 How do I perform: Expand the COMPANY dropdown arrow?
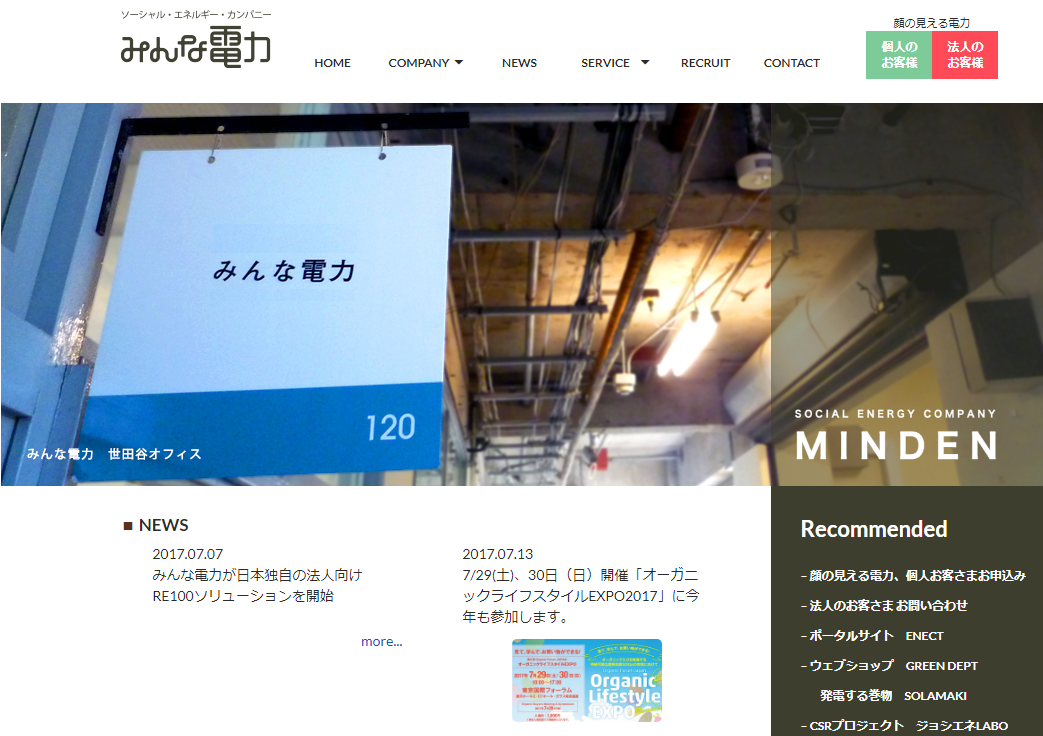click(x=459, y=62)
